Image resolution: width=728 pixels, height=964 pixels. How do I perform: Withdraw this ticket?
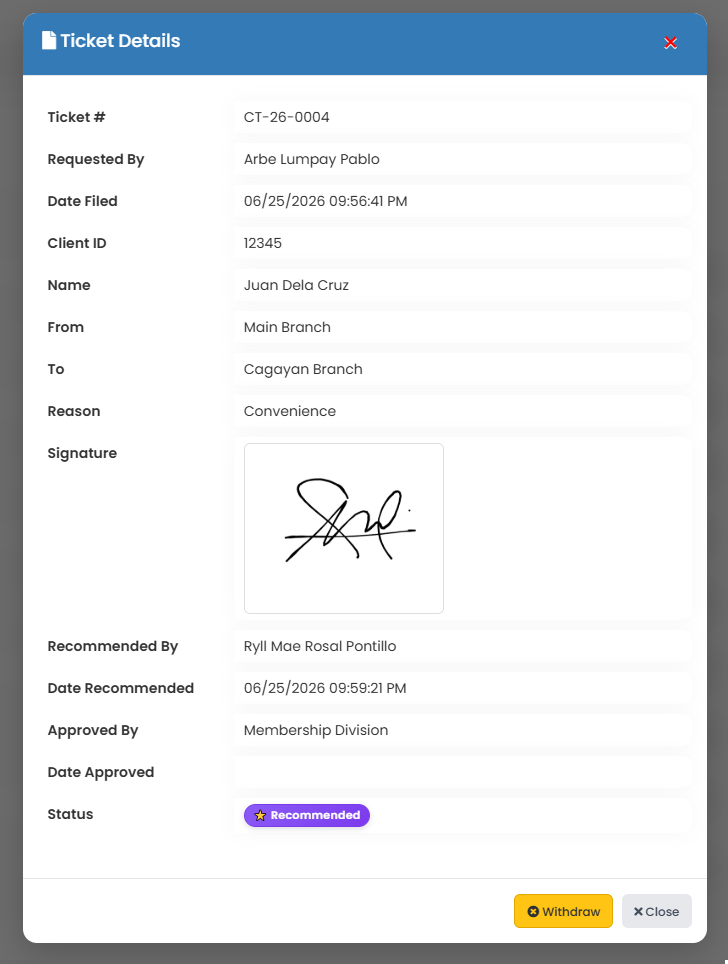tap(563, 911)
